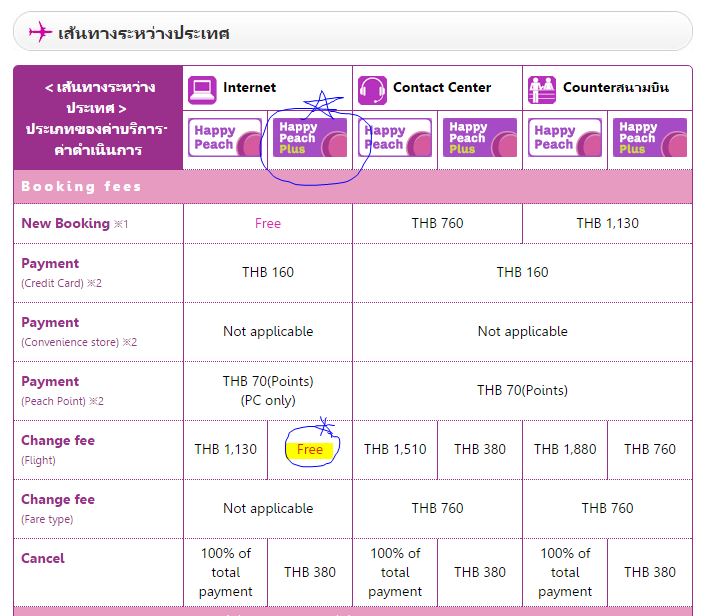Click Internet THB 380 cancel fee

click(310, 573)
